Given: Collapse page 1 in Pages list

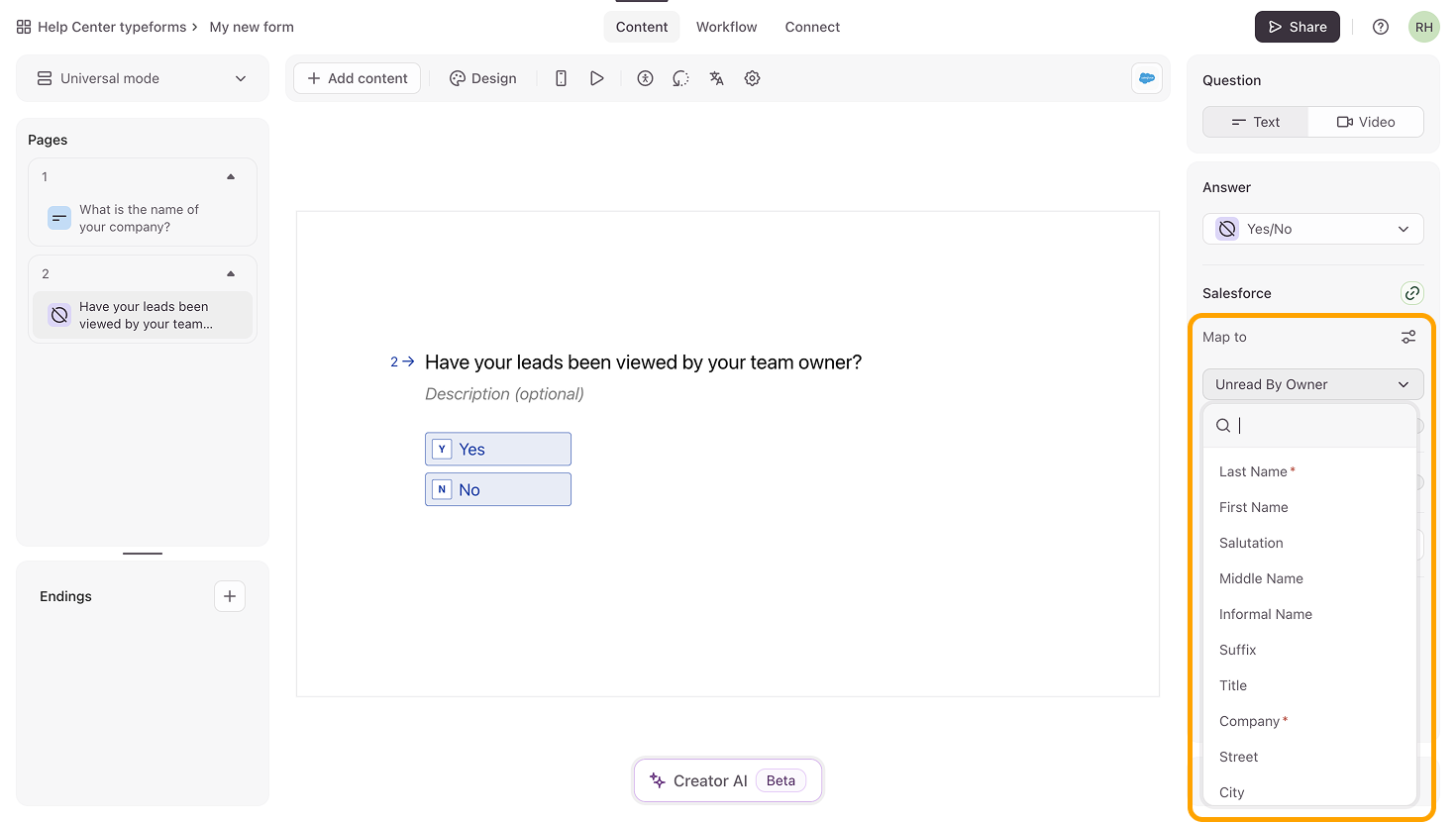Looking at the screenshot, I should point(231,177).
